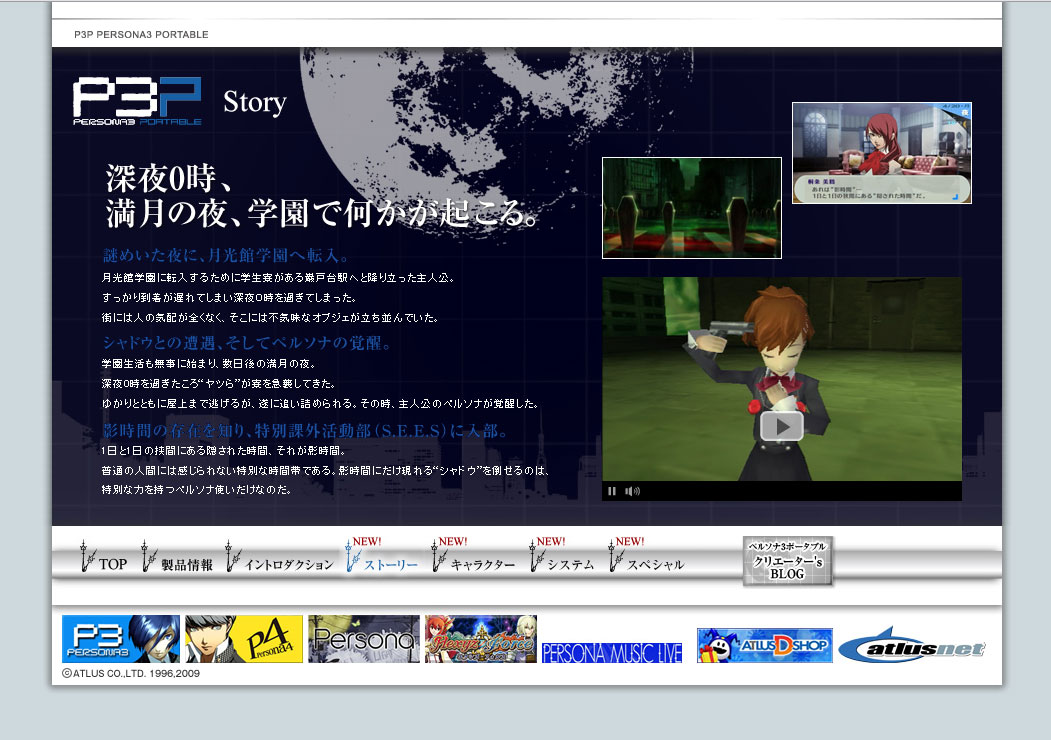Go to the システム page
Image resolution: width=1051 pixels, height=740 pixels.
click(562, 556)
